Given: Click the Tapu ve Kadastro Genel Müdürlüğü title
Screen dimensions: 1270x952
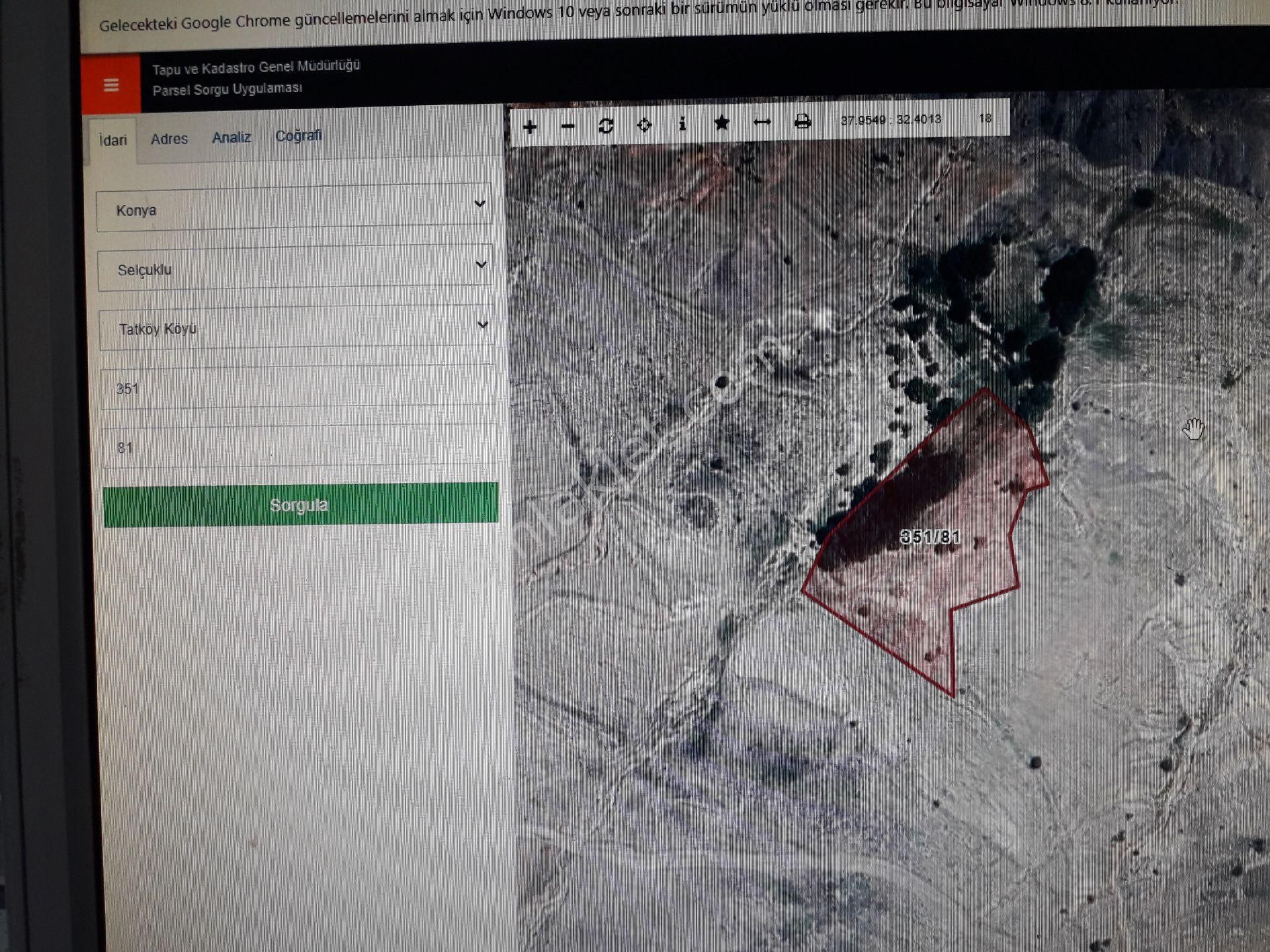Looking at the screenshot, I should click(x=256, y=67).
